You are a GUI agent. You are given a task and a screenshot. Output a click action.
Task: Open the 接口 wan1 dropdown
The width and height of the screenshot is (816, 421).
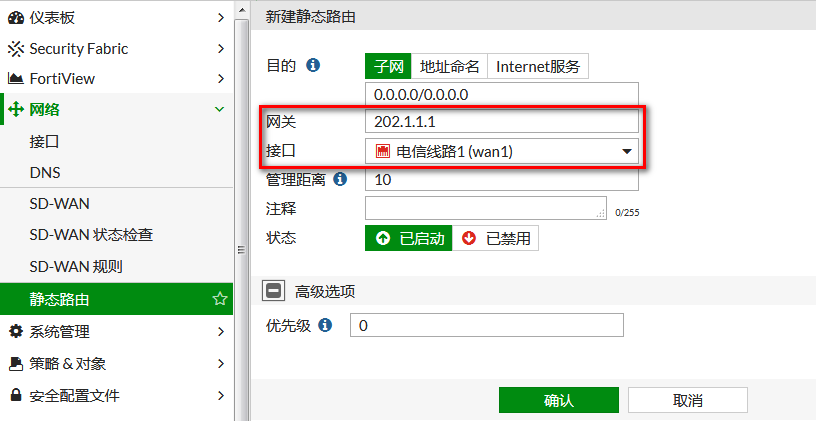[x=502, y=151]
